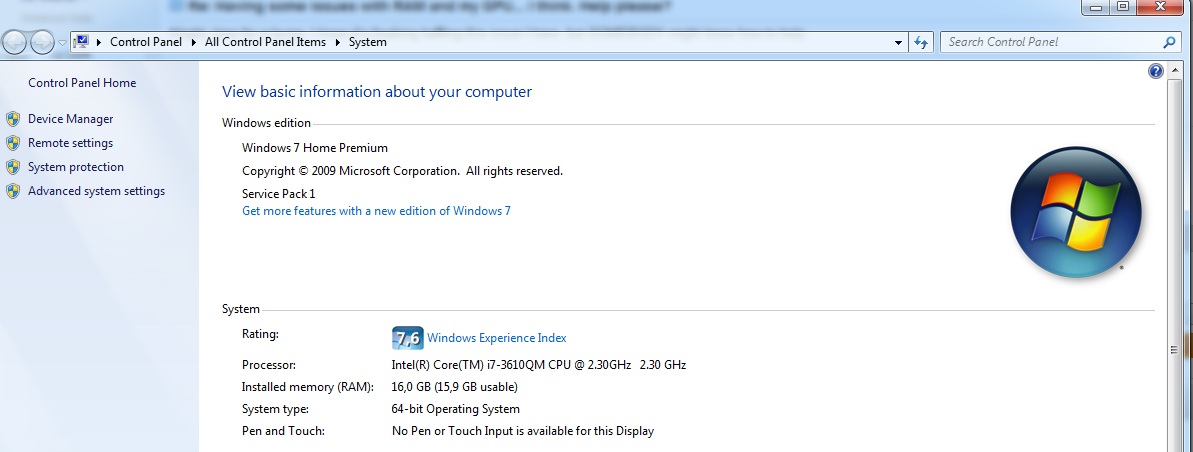The image size is (1193, 452).
Task: Click the shield icon beside Advanced system settings
Action: click(x=13, y=191)
